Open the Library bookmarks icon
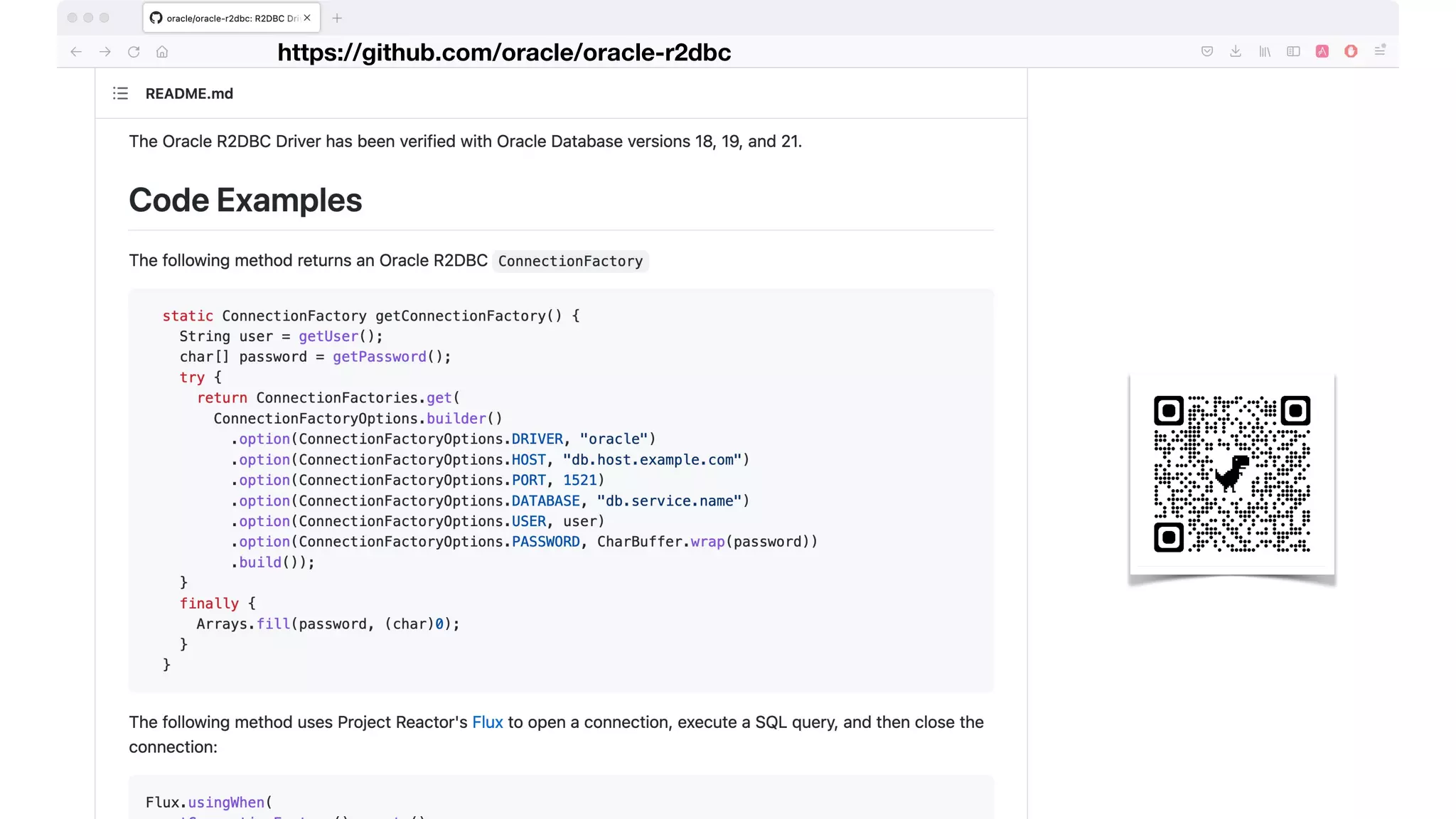The image size is (1456, 819). 1265,51
